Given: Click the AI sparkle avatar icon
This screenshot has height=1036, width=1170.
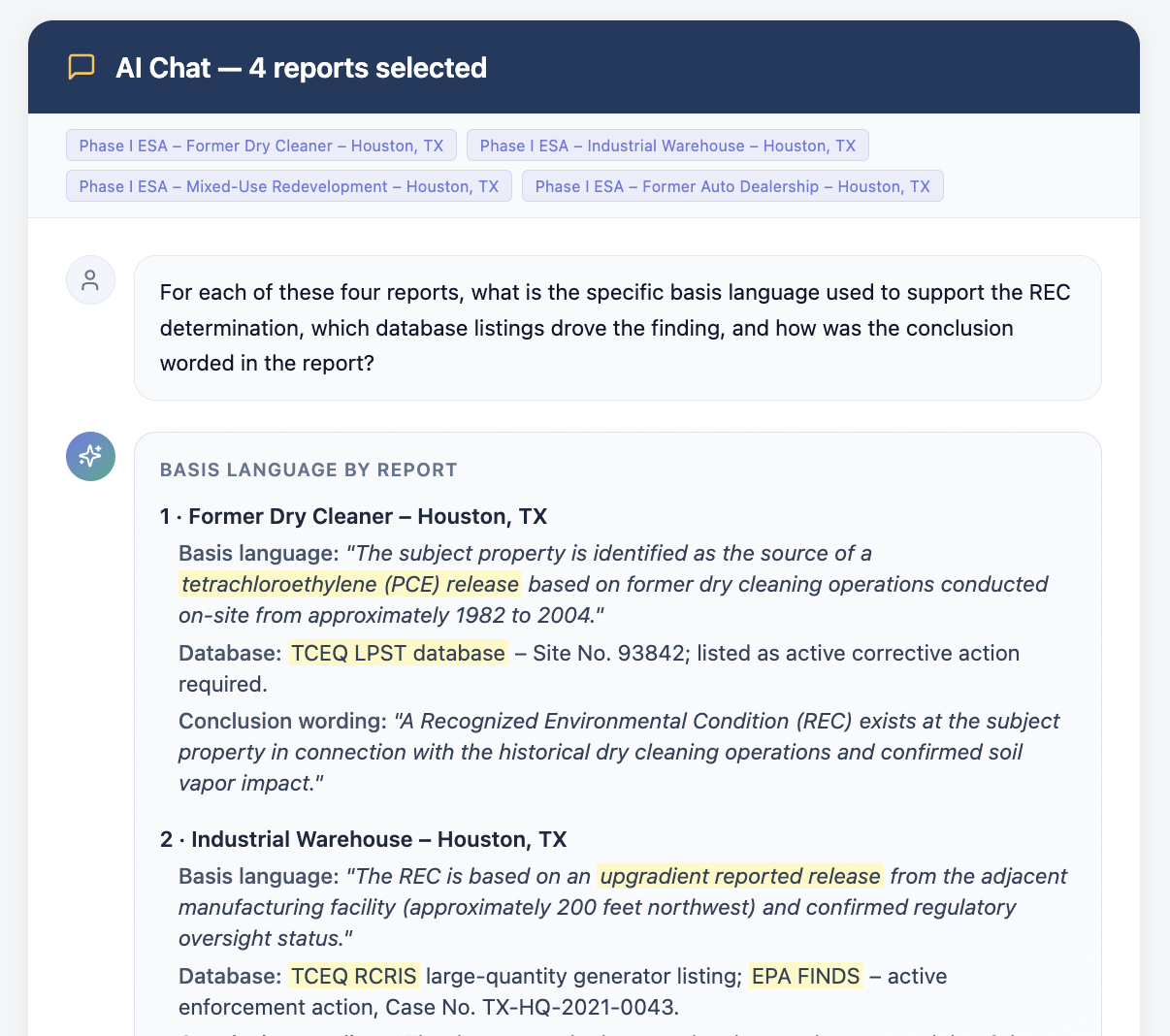Looking at the screenshot, I should (x=90, y=457).
